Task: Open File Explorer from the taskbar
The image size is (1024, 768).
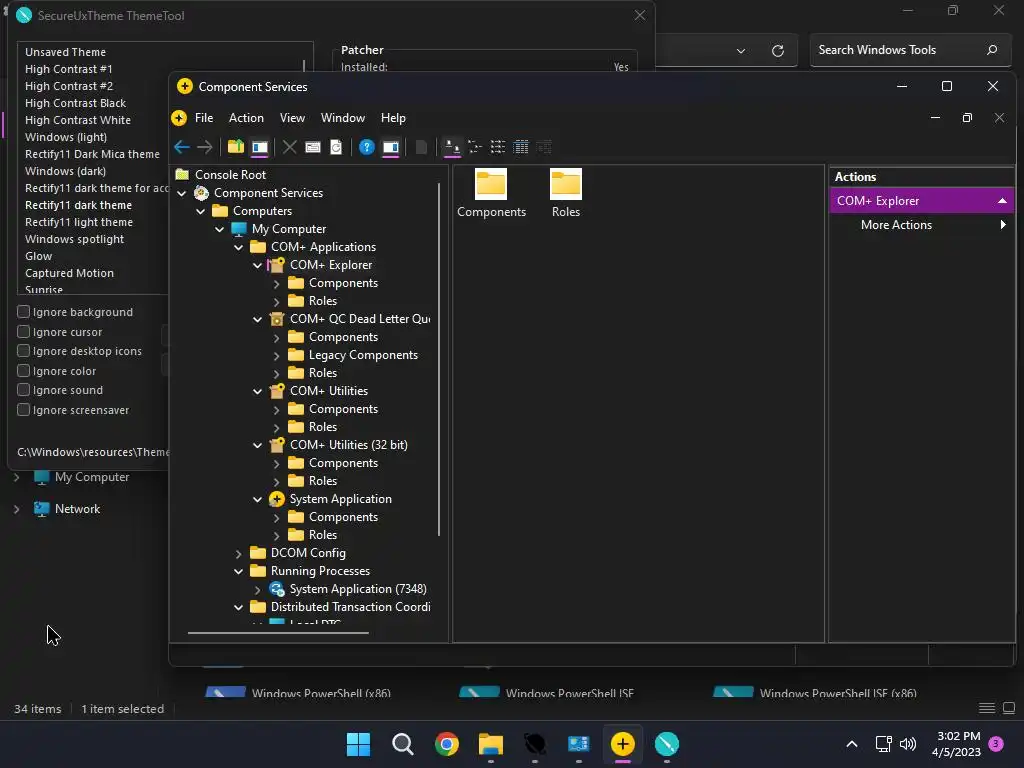Action: 490,744
